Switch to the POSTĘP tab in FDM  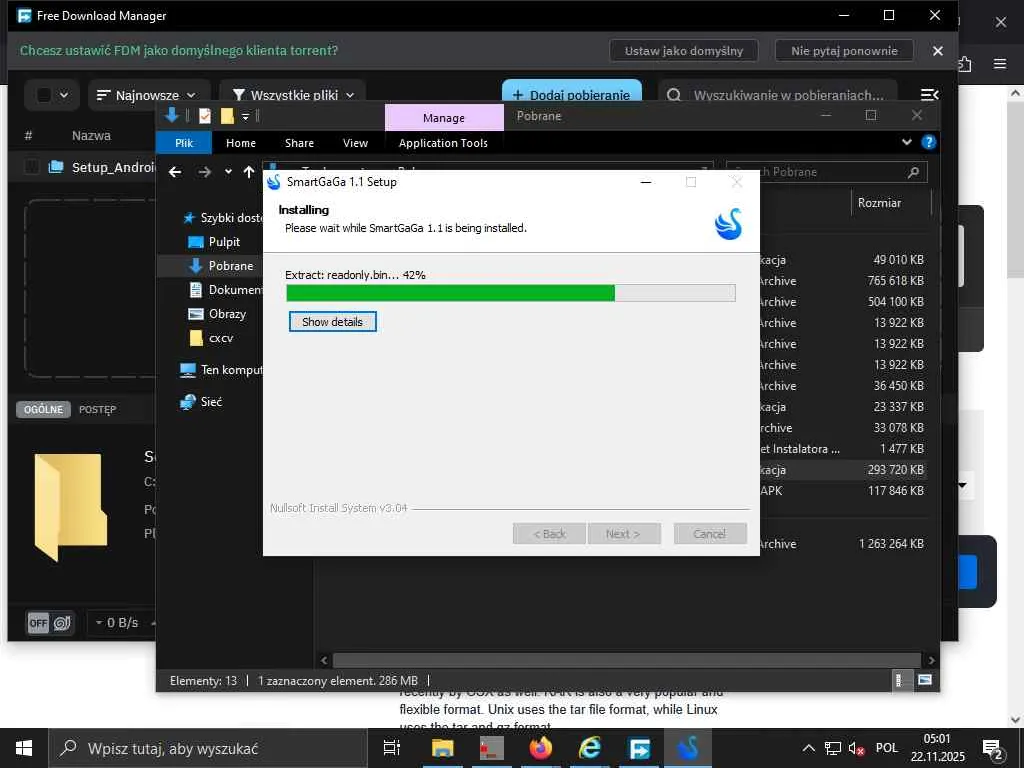[x=97, y=409]
